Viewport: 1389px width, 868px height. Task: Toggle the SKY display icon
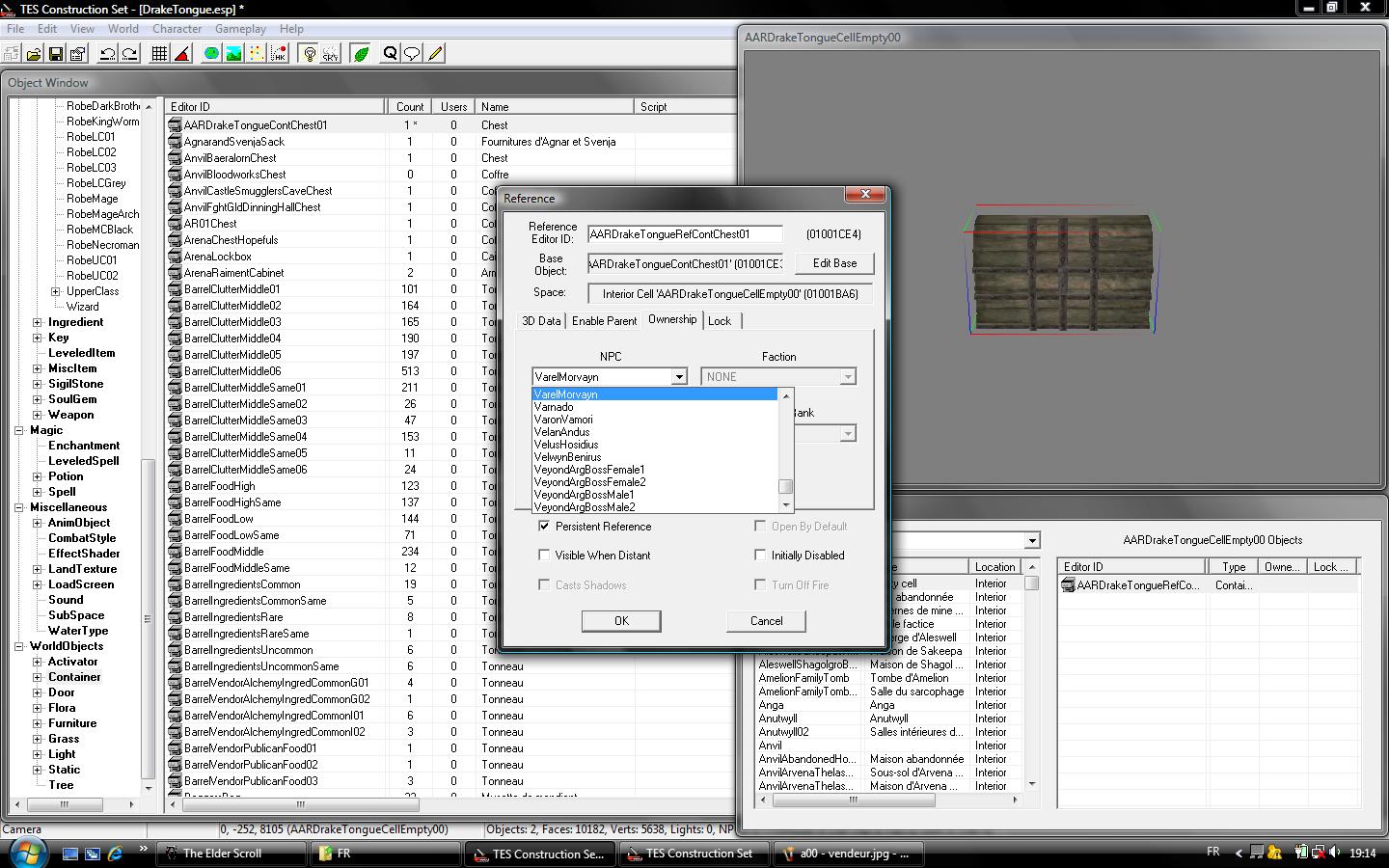(331, 54)
